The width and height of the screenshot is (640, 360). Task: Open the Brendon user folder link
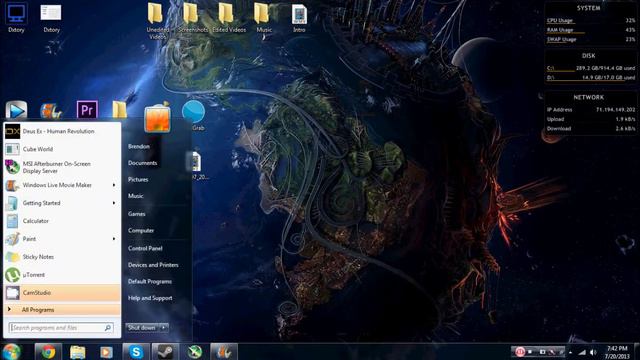pyautogui.click(x=139, y=147)
